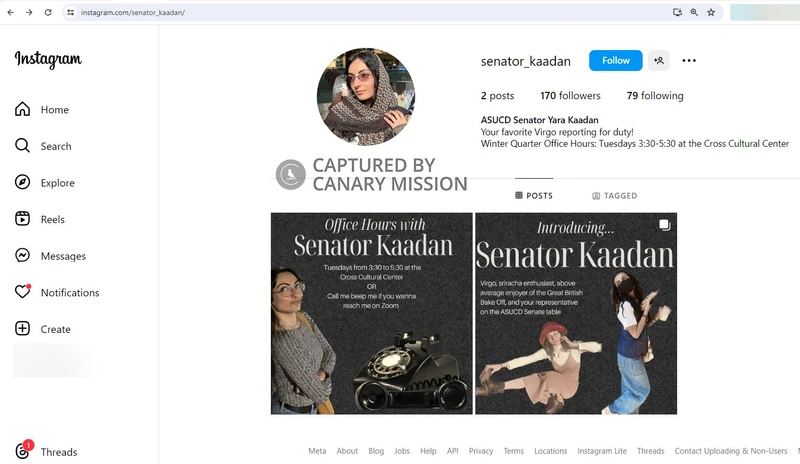Open the Notifications heart icon
This screenshot has width=800, height=464.
23,292
